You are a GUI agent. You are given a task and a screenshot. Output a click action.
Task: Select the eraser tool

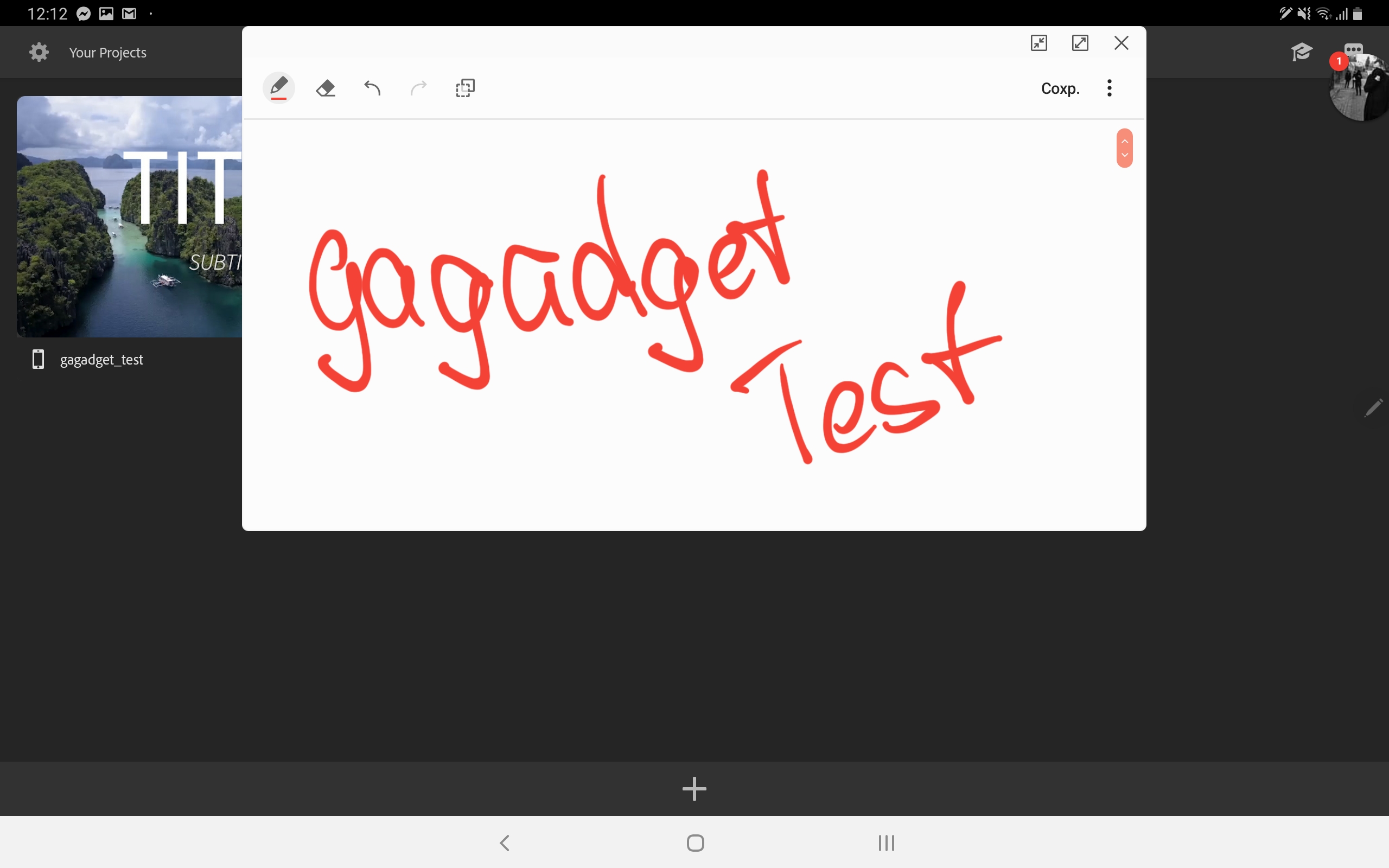click(326, 88)
